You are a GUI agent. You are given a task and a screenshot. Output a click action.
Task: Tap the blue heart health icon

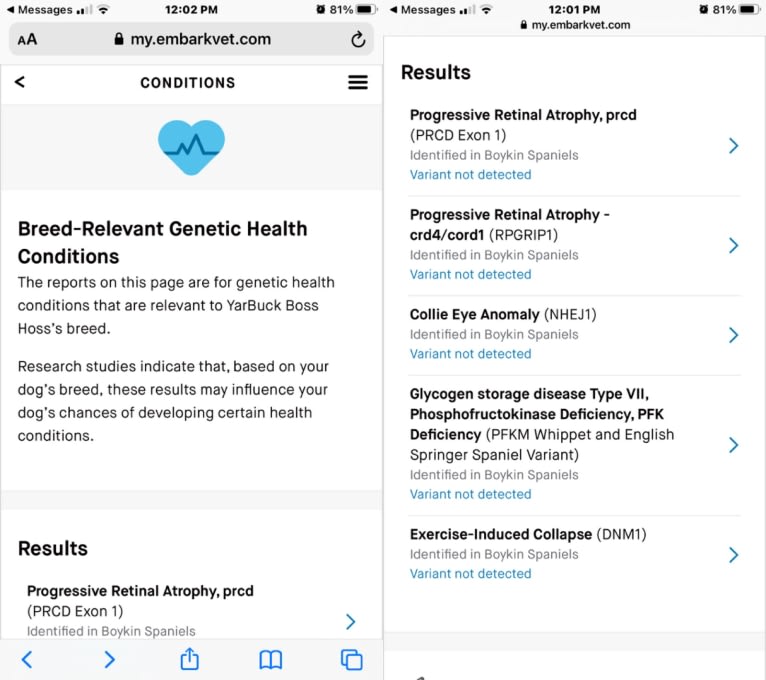(192, 147)
